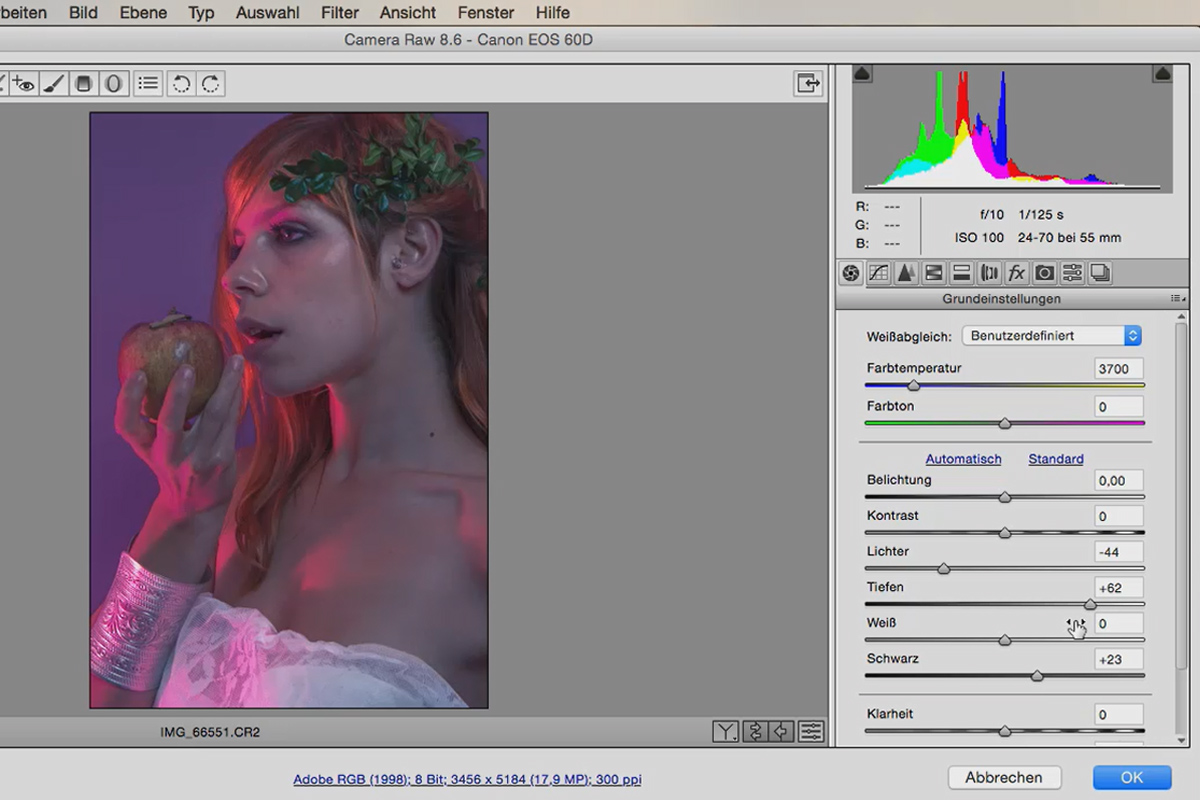This screenshot has width=1200, height=800.
Task: Click the Abbrechen button
Action: tap(1004, 777)
